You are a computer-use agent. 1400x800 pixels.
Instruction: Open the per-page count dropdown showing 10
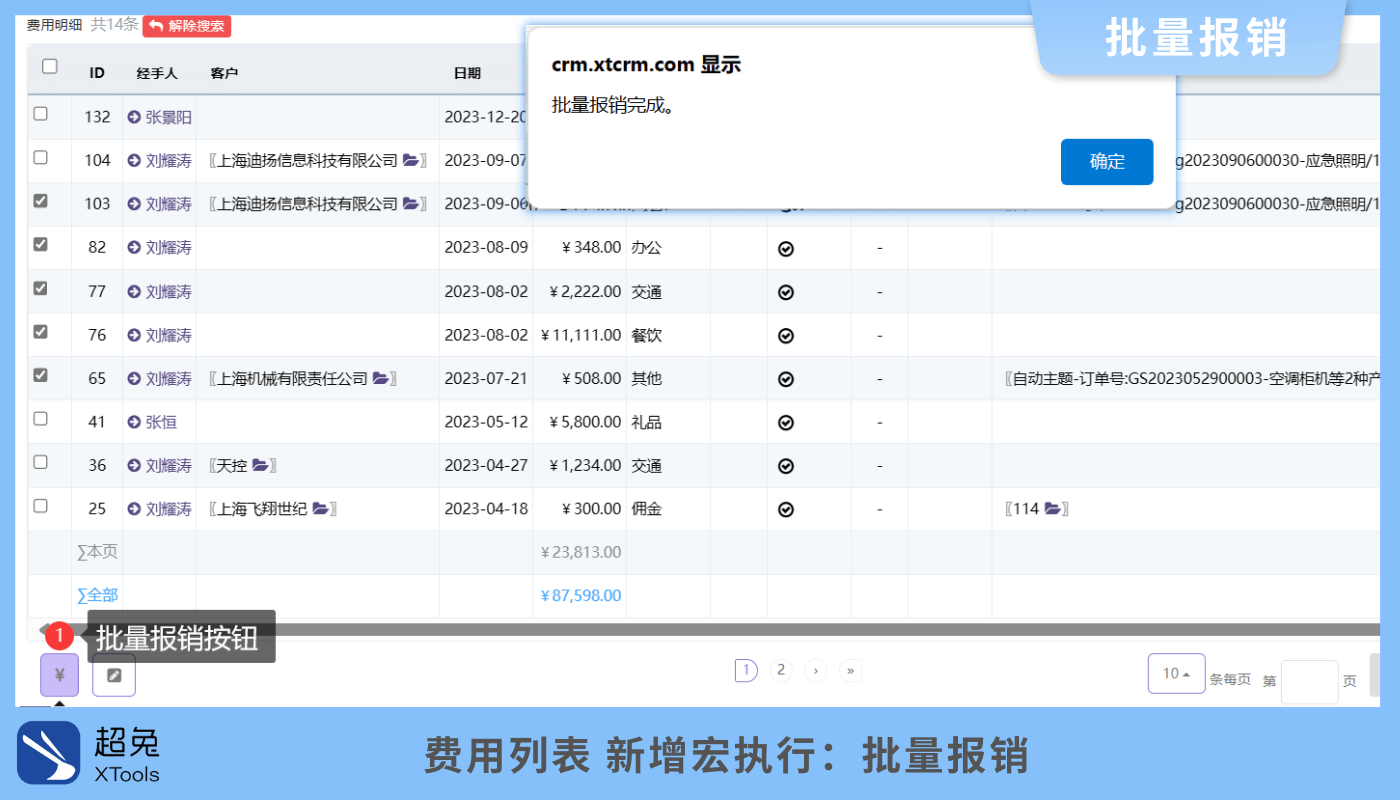pos(1176,673)
